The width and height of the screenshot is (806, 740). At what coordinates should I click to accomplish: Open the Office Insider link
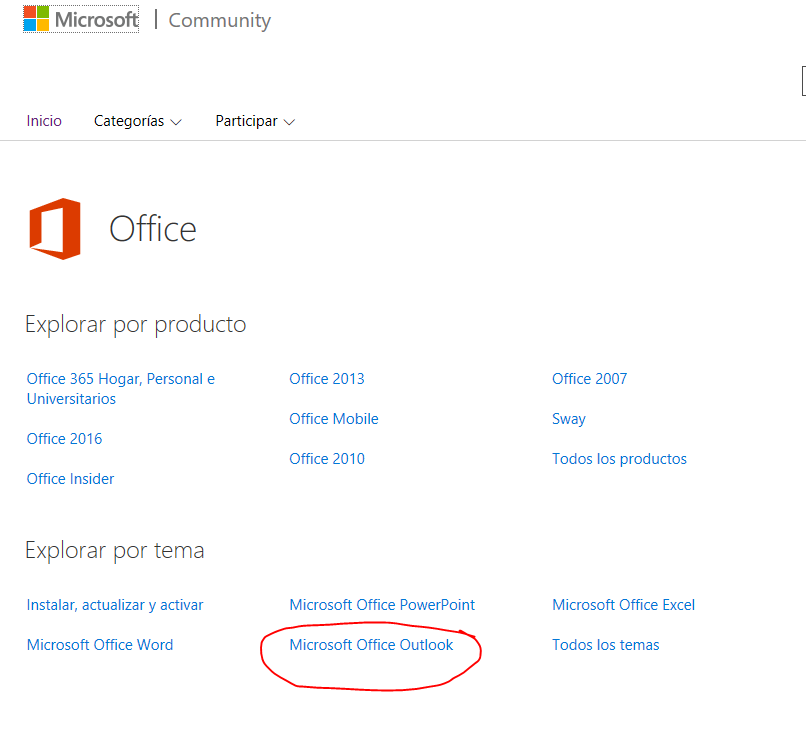tap(70, 479)
